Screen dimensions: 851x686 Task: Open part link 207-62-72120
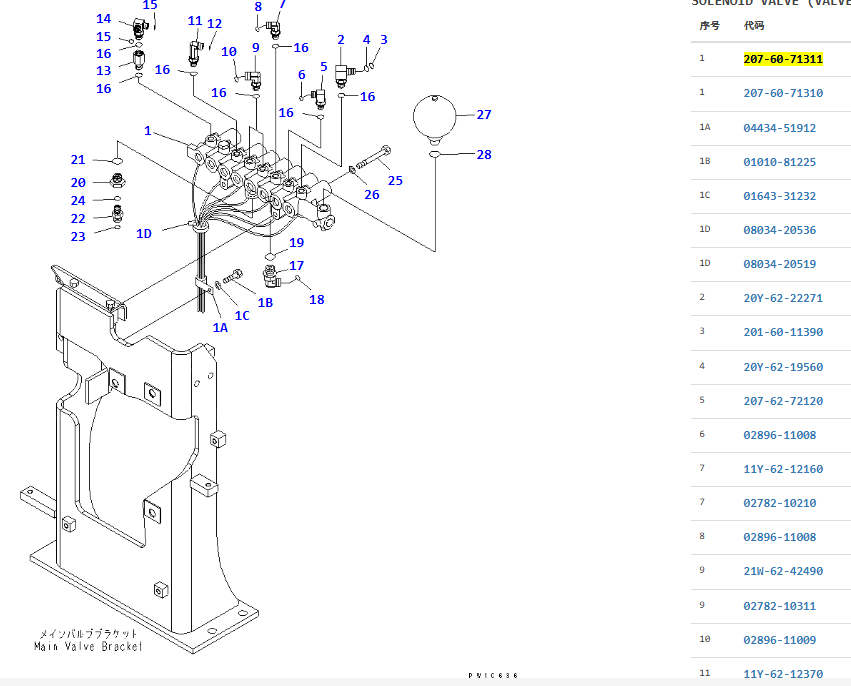pos(783,401)
